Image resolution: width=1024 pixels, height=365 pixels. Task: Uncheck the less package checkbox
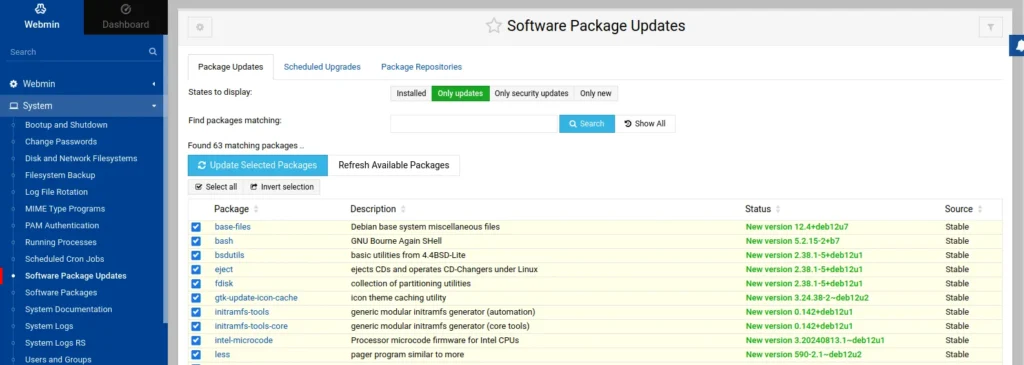coord(196,355)
